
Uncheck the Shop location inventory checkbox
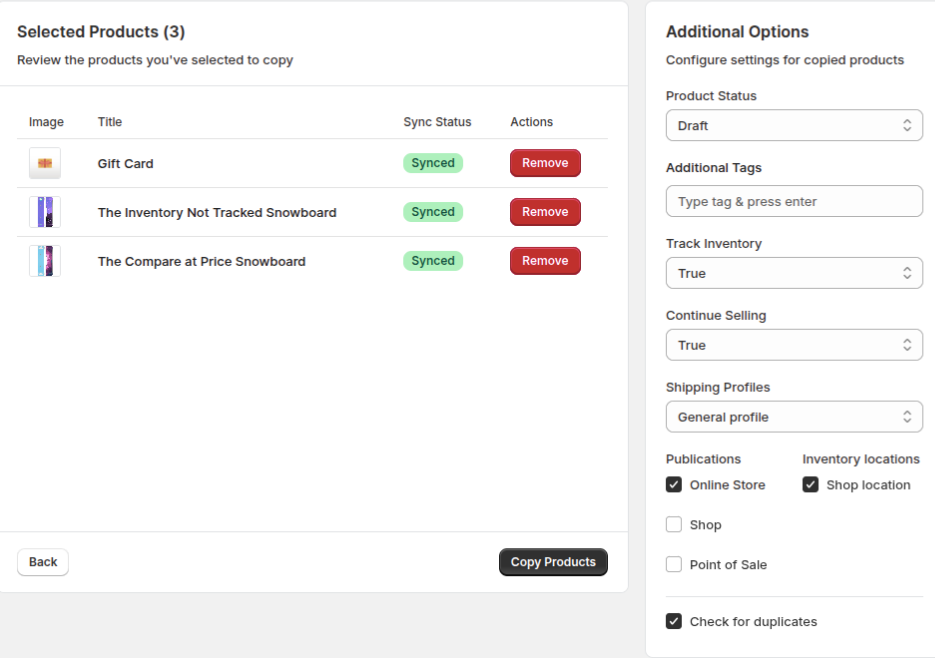810,484
